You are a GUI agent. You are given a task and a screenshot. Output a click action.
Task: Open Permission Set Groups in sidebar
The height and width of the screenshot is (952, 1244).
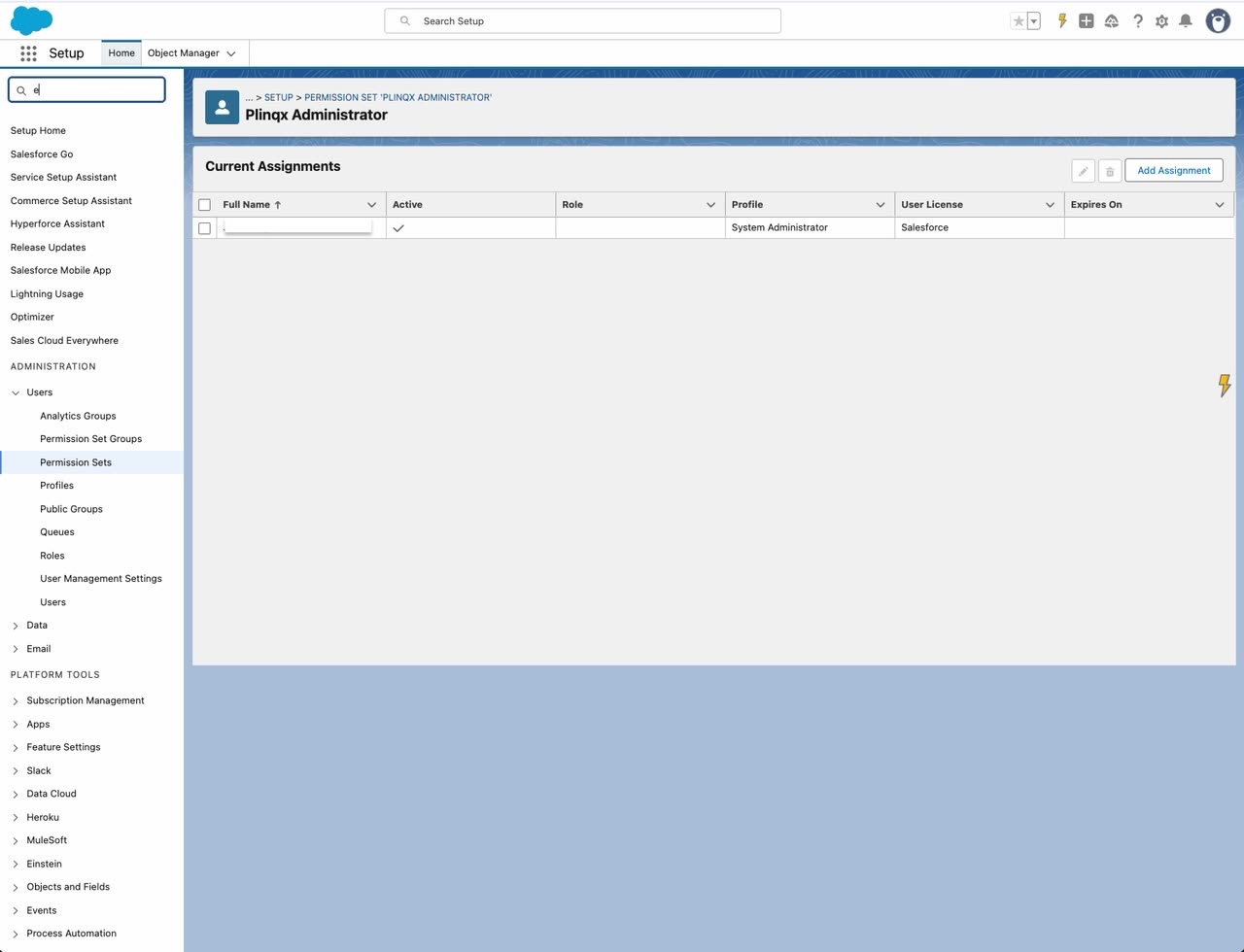90,439
